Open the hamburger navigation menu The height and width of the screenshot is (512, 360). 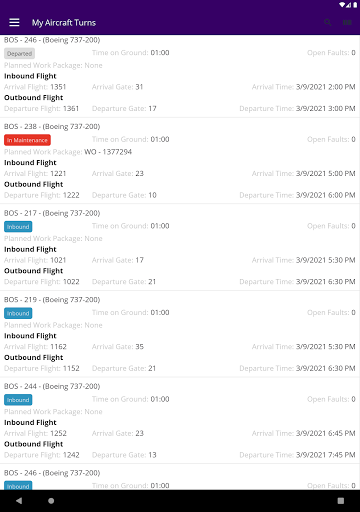click(14, 22)
